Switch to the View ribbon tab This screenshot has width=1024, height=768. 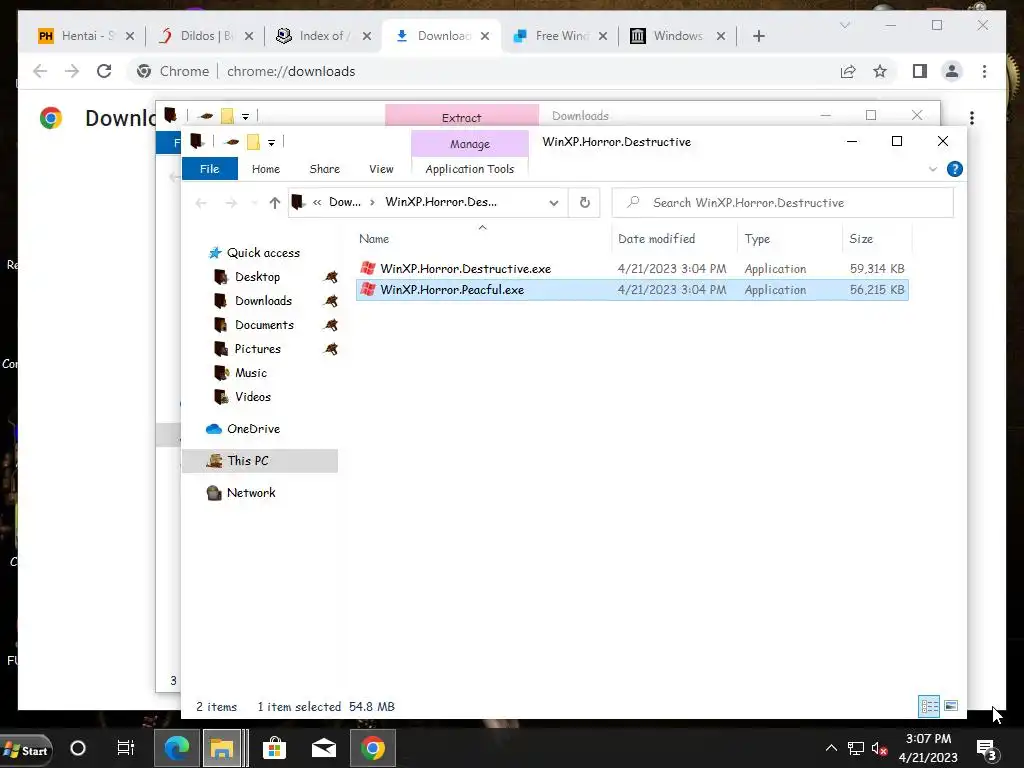[381, 168]
